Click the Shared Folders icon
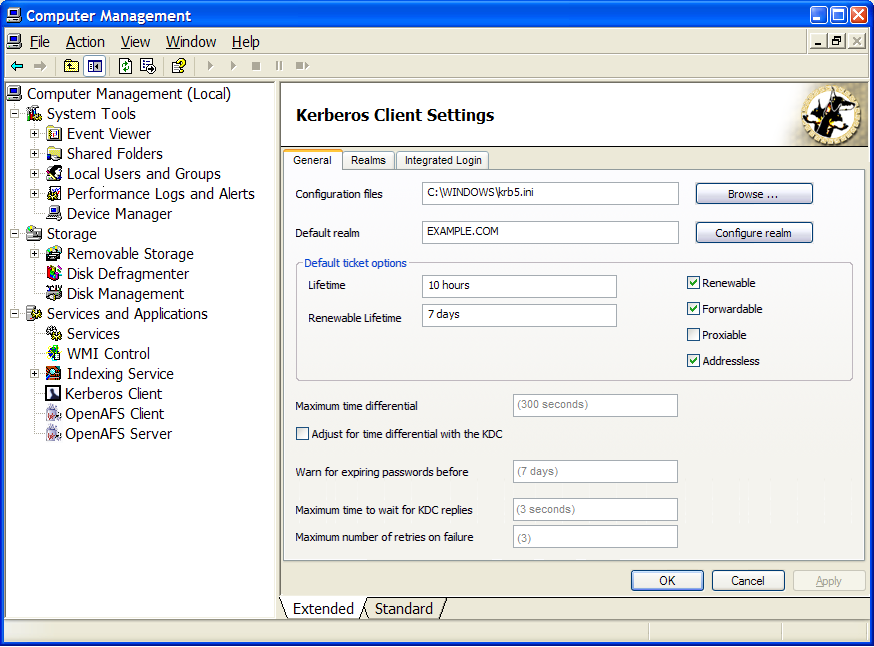The height and width of the screenshot is (647, 874). click(x=54, y=153)
